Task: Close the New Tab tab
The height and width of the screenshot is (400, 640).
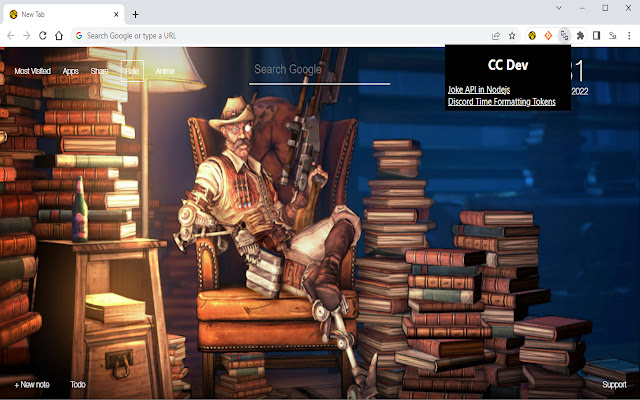Action: pos(116,14)
